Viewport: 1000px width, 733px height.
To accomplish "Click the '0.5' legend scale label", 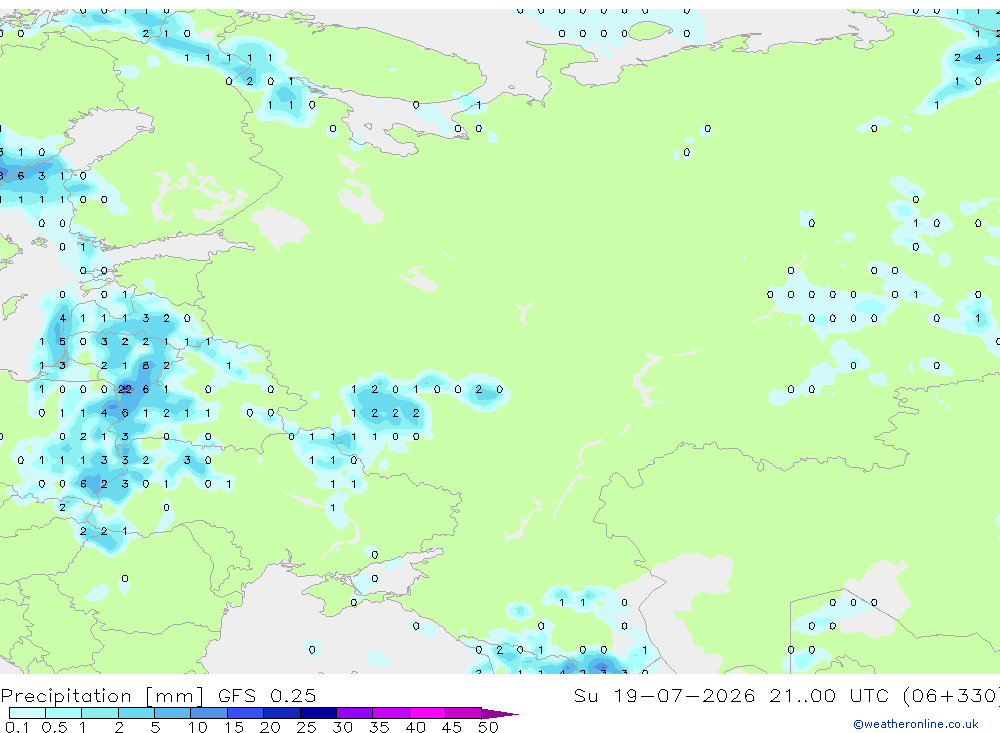I will [x=54, y=727].
